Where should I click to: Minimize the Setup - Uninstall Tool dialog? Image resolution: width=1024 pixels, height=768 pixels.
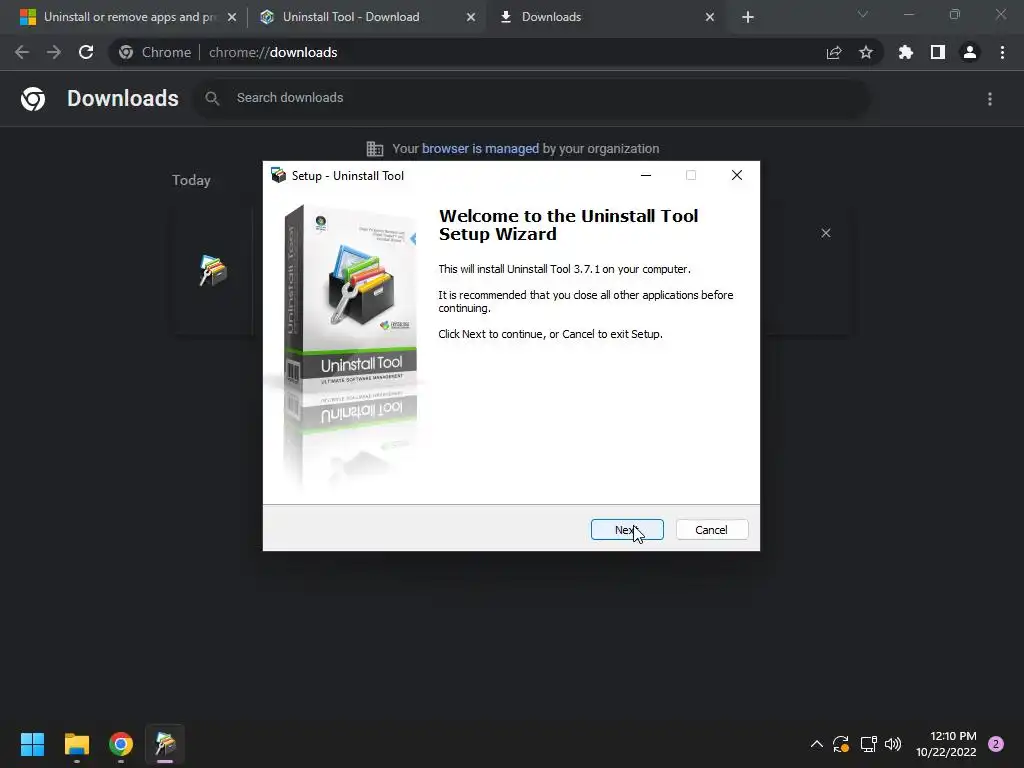pyautogui.click(x=646, y=175)
